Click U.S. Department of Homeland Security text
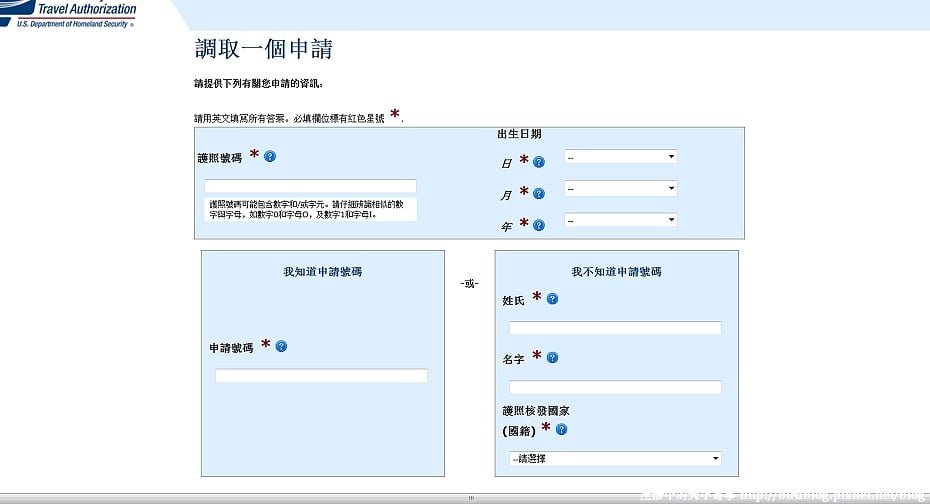The height and width of the screenshot is (504, 930). [x=73, y=24]
